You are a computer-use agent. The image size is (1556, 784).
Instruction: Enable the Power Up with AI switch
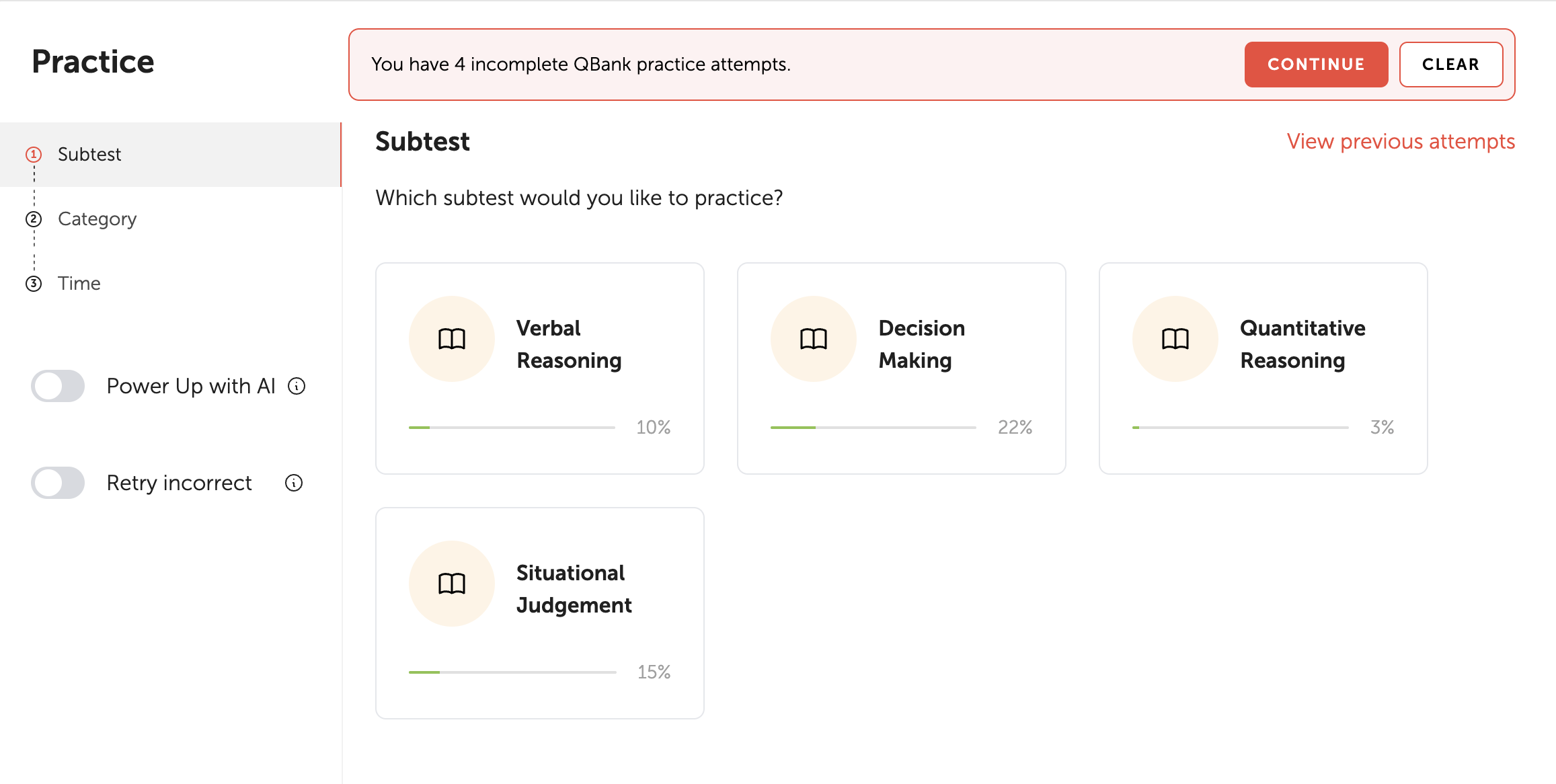pos(58,386)
